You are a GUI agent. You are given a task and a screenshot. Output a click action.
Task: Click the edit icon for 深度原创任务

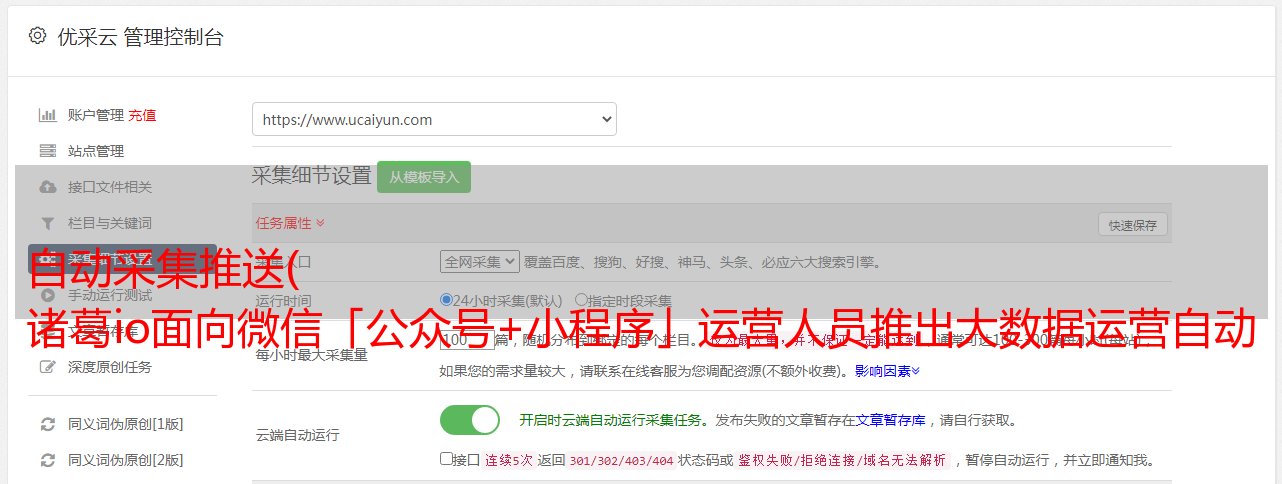tap(47, 367)
